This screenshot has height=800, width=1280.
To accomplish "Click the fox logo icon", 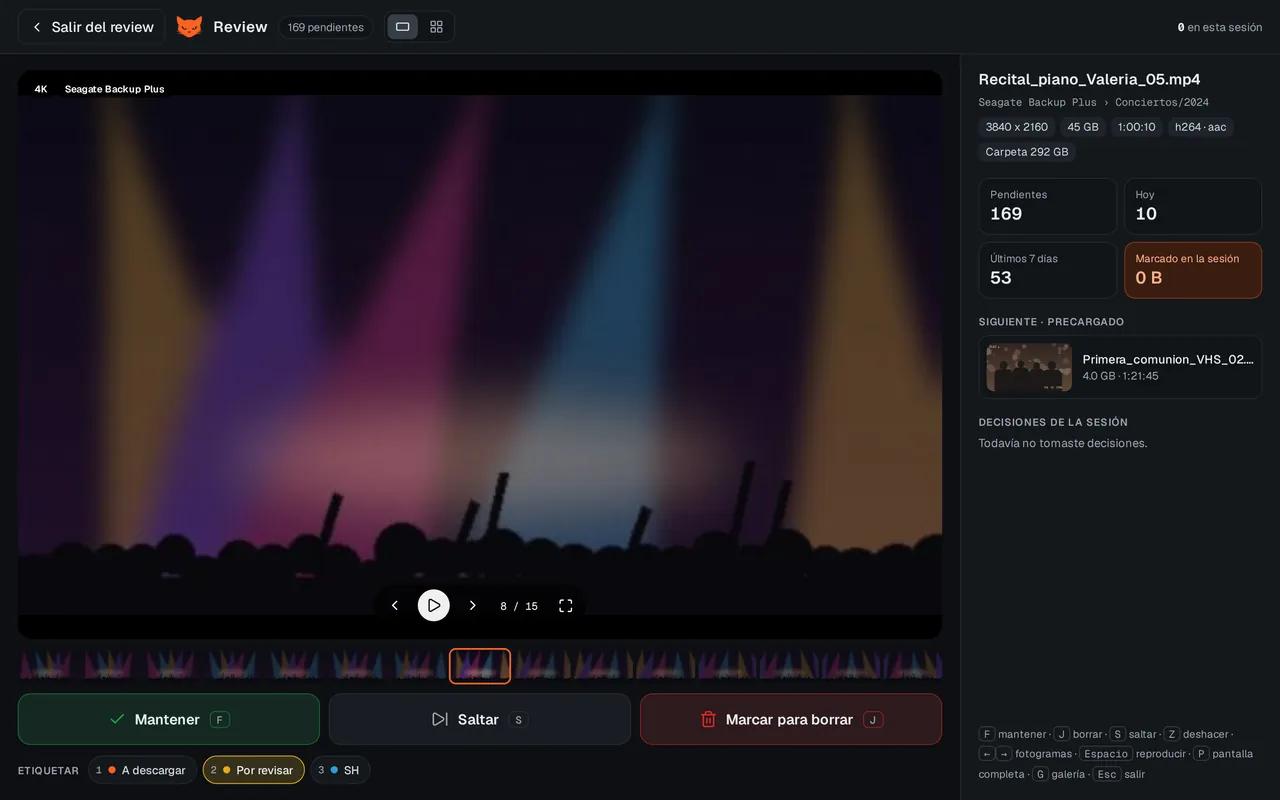I will (189, 27).
